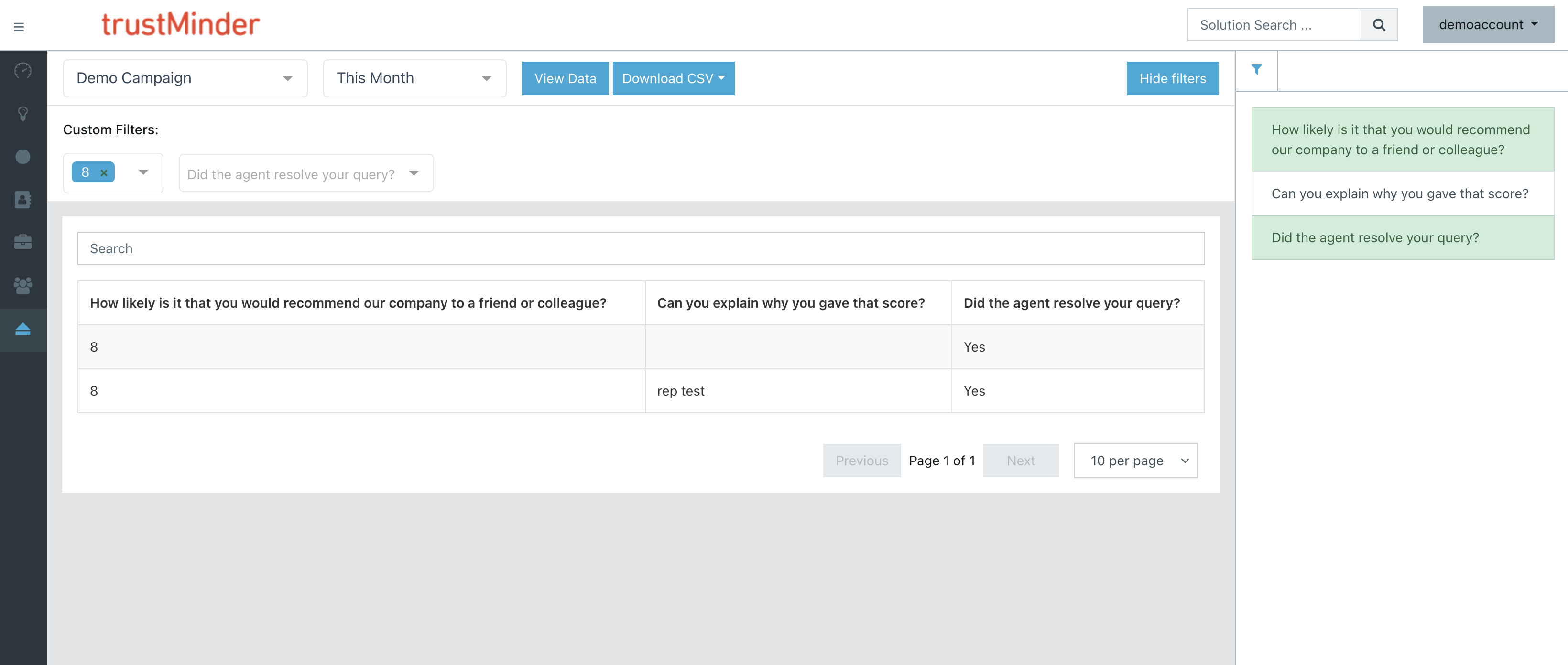Toggle the recommend question column filter
This screenshot has height=665, width=1568.
pos(1402,139)
